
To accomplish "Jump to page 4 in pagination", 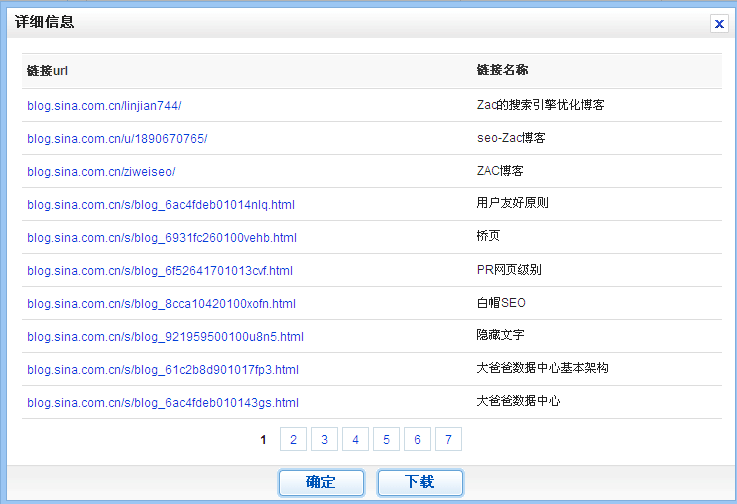I will click(x=355, y=439).
